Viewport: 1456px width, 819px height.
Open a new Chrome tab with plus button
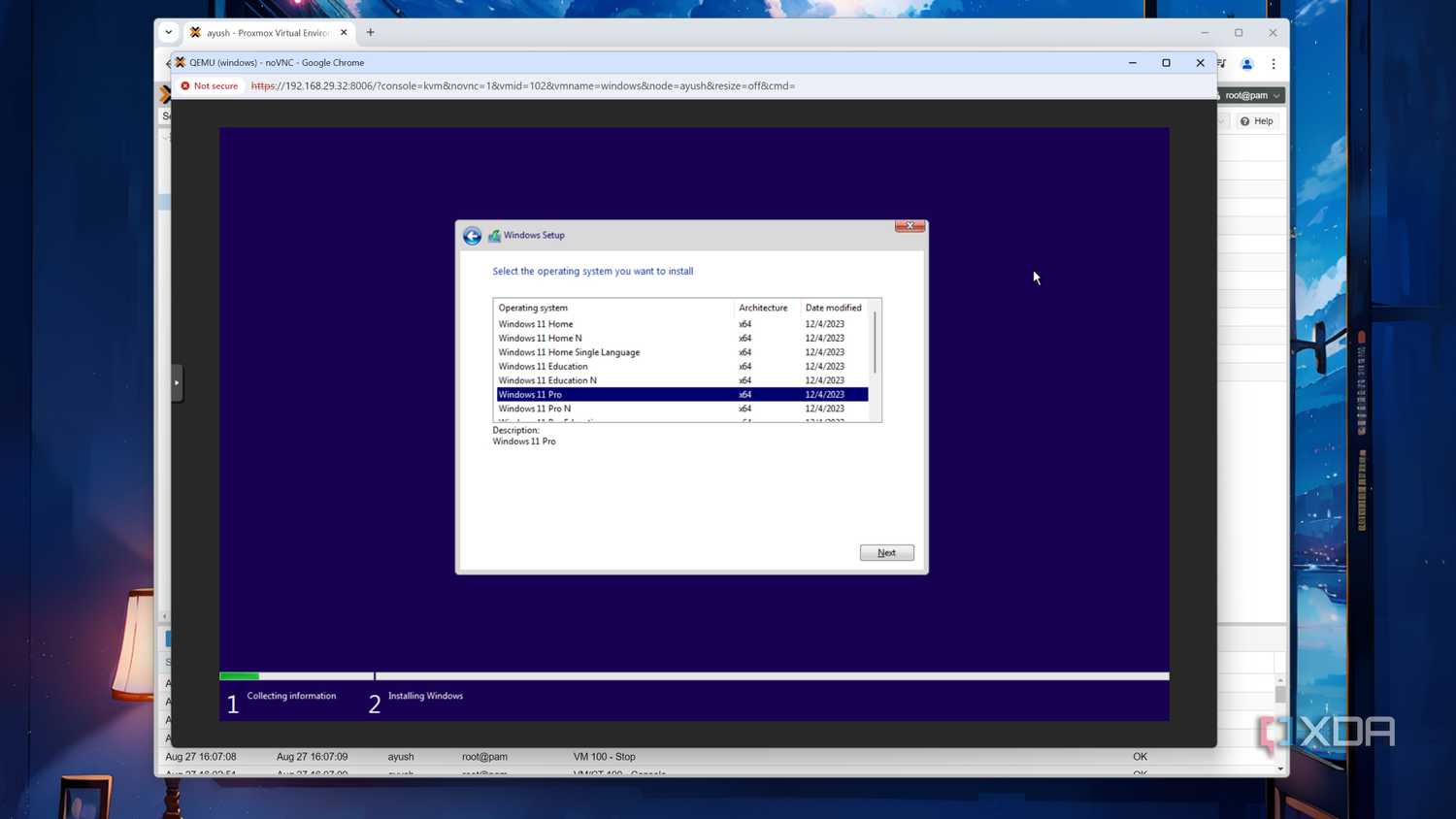(x=370, y=32)
